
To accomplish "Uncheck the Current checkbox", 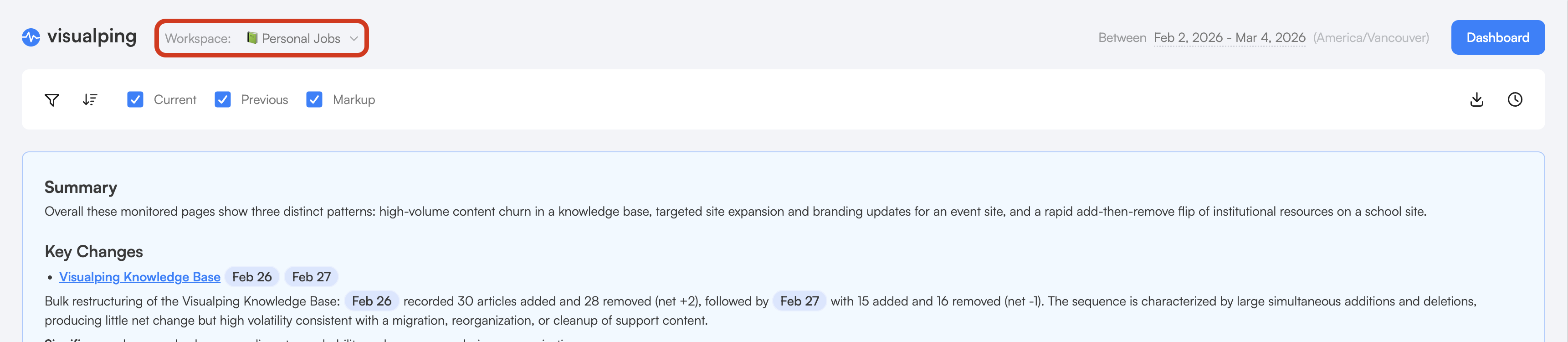I will pos(135,100).
